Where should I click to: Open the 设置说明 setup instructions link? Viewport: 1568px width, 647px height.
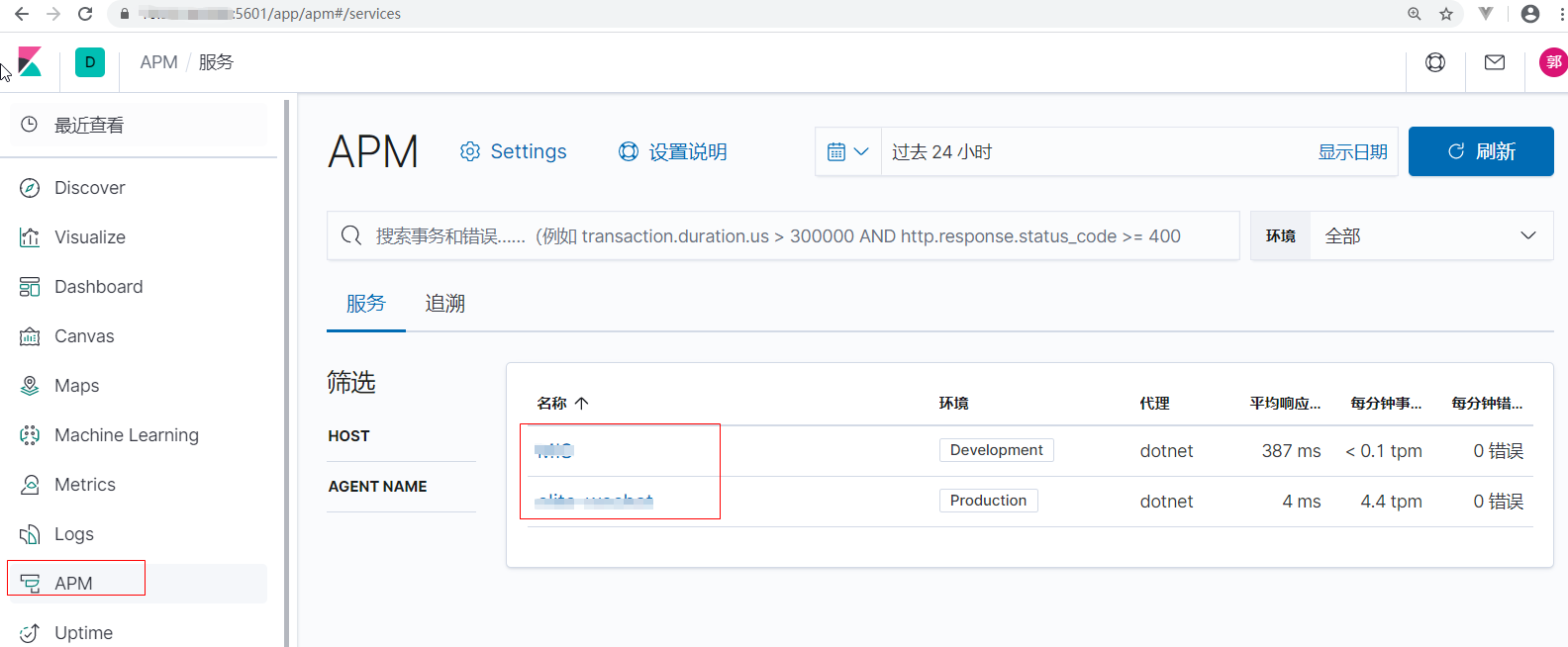click(673, 151)
